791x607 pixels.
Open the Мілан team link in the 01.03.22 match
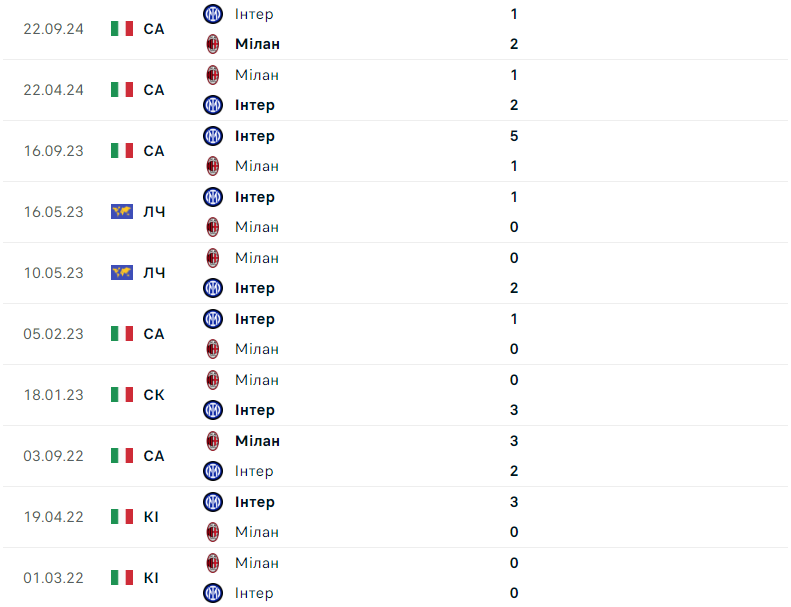(x=257, y=563)
